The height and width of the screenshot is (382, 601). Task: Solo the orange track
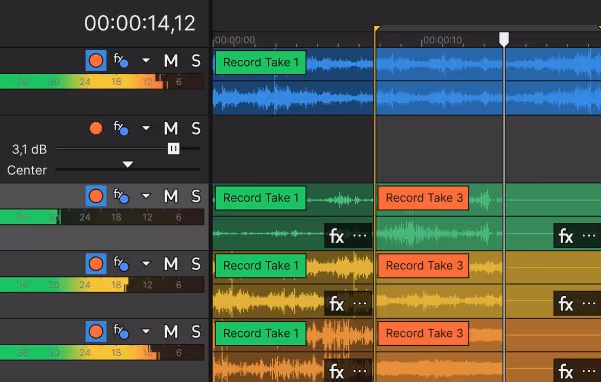click(196, 331)
